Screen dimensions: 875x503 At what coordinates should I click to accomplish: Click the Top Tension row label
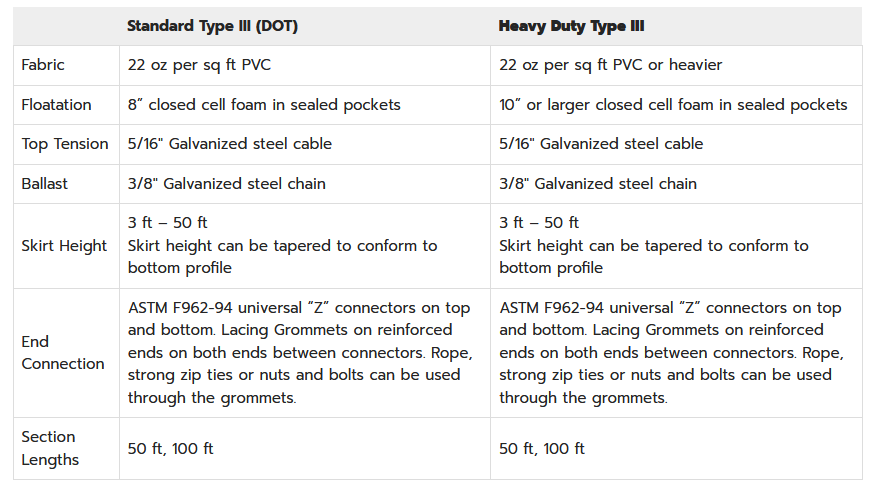click(x=65, y=144)
